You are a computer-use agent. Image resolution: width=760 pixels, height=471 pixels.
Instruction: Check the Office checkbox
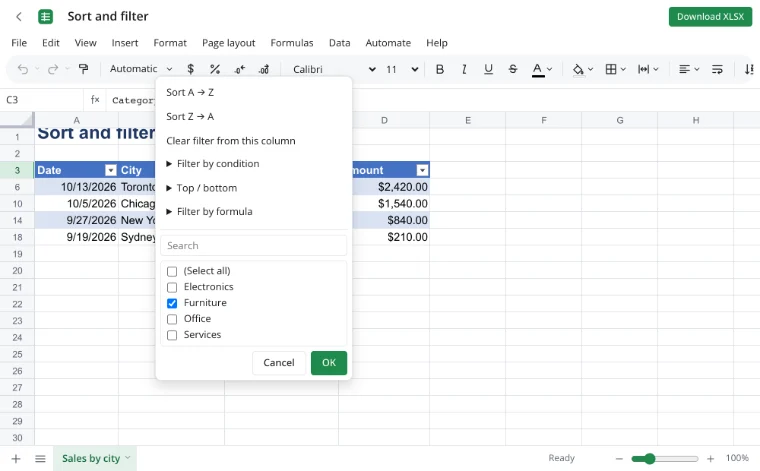172,319
